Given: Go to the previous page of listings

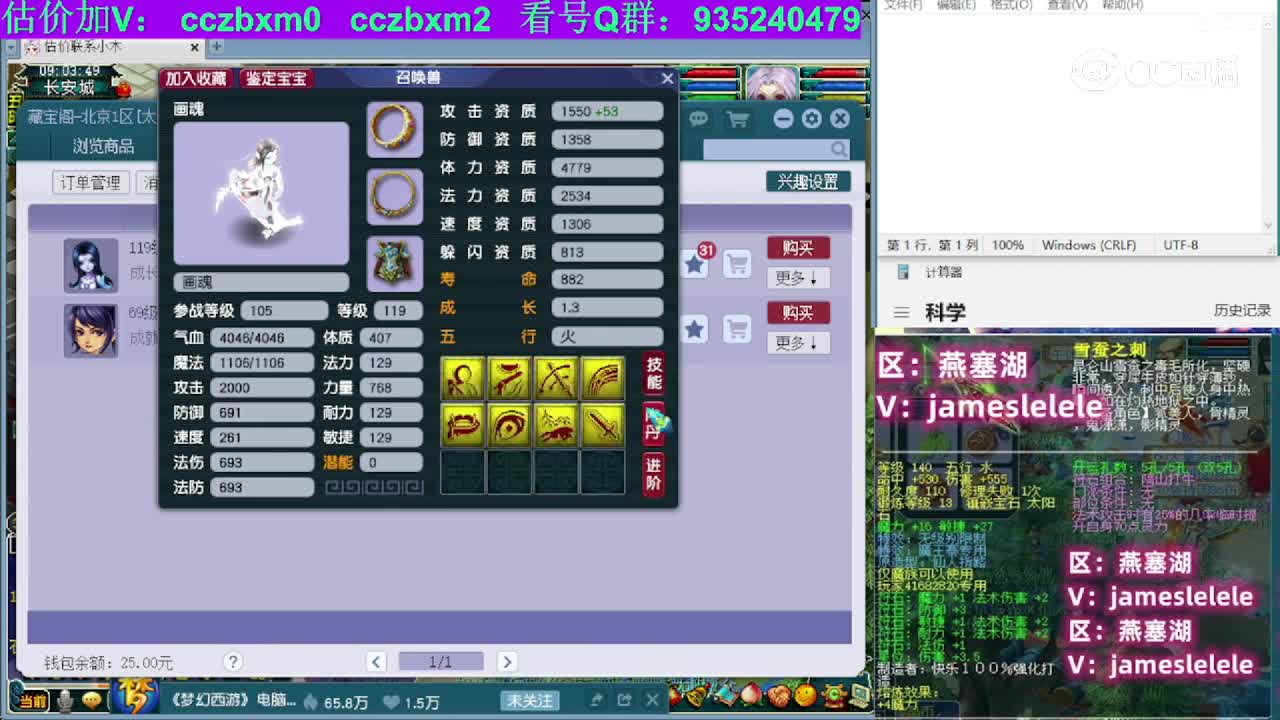Looking at the screenshot, I should click(376, 661).
